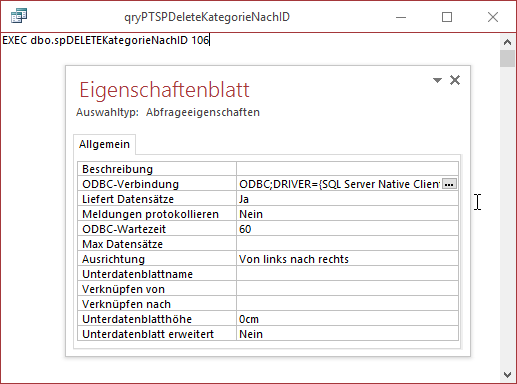Viewport: 517px width, 384px height.
Task: Click the query window icon in title bar
Action: click(19, 16)
